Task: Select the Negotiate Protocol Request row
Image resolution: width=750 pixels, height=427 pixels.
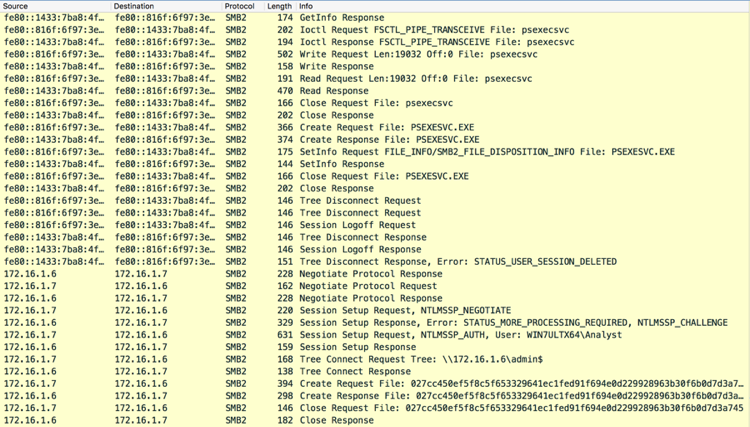Action: (375, 286)
